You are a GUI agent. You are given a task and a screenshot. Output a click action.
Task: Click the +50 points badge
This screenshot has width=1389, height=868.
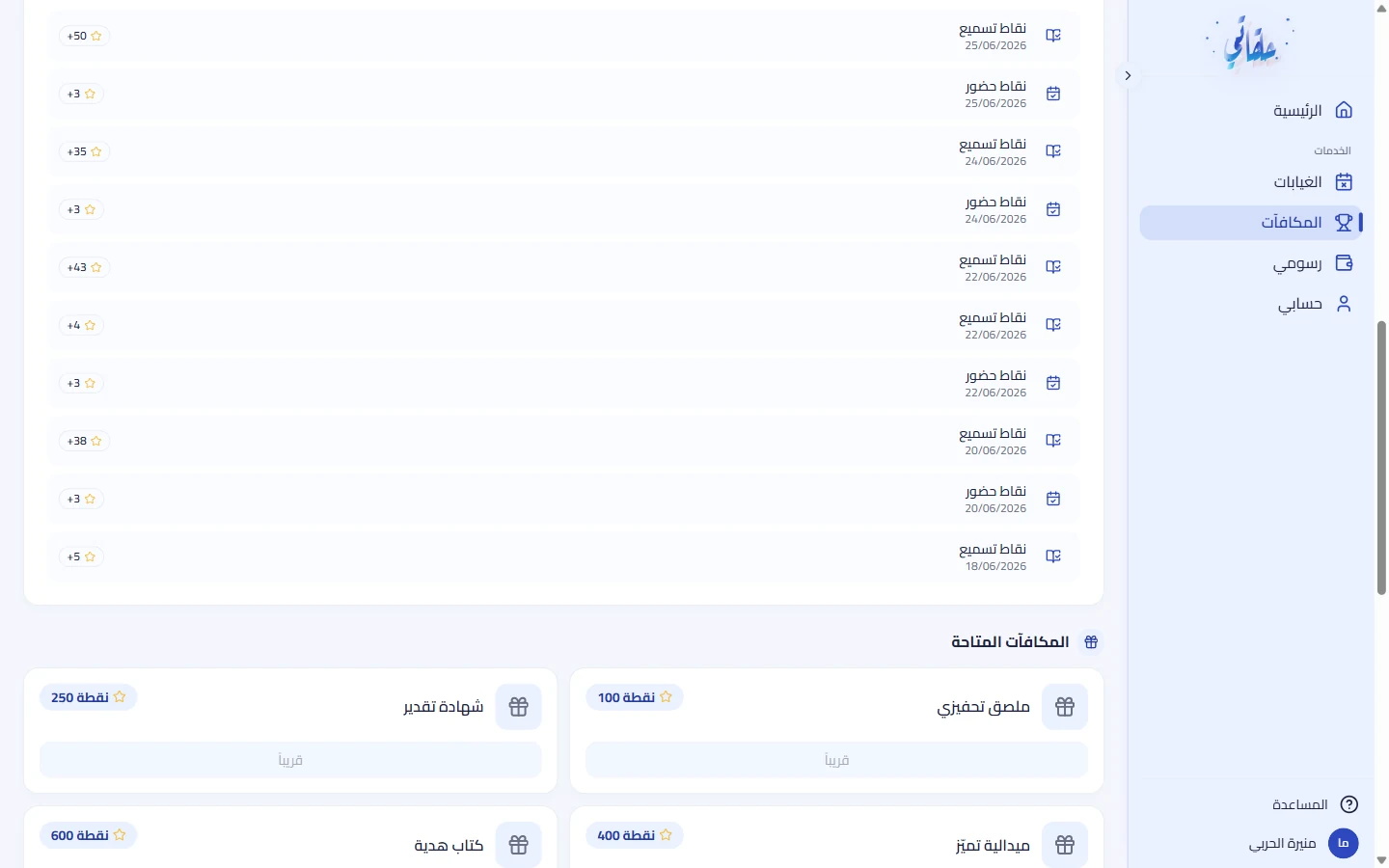coord(84,36)
